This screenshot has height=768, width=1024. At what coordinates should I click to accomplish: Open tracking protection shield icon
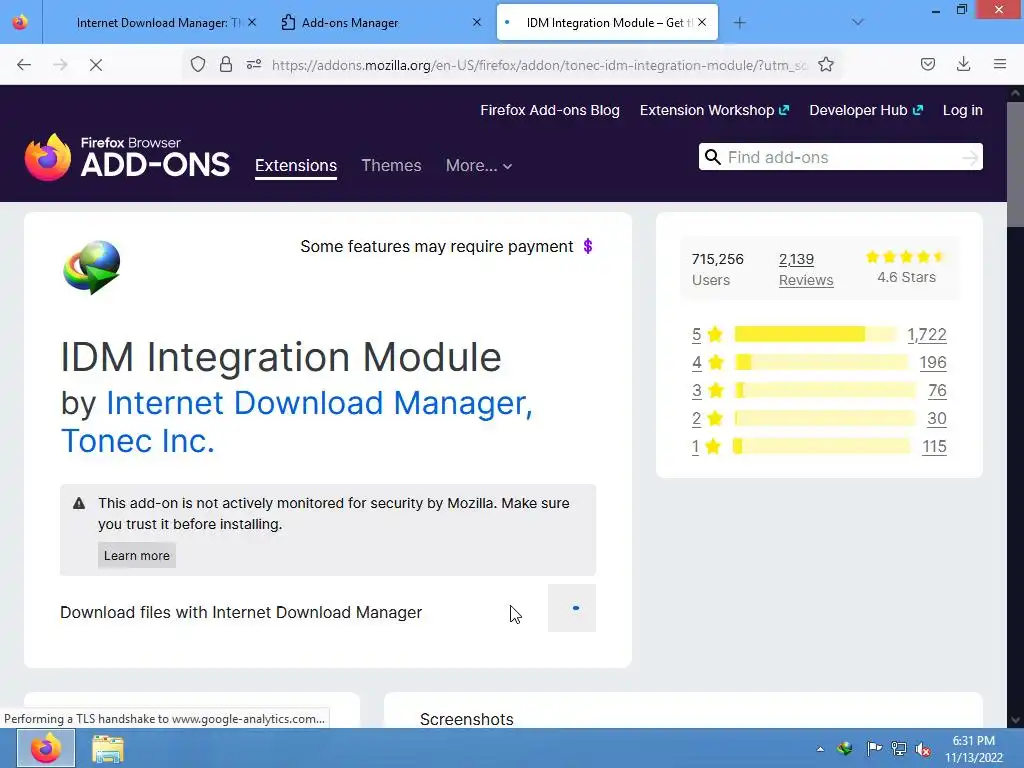tap(198, 64)
